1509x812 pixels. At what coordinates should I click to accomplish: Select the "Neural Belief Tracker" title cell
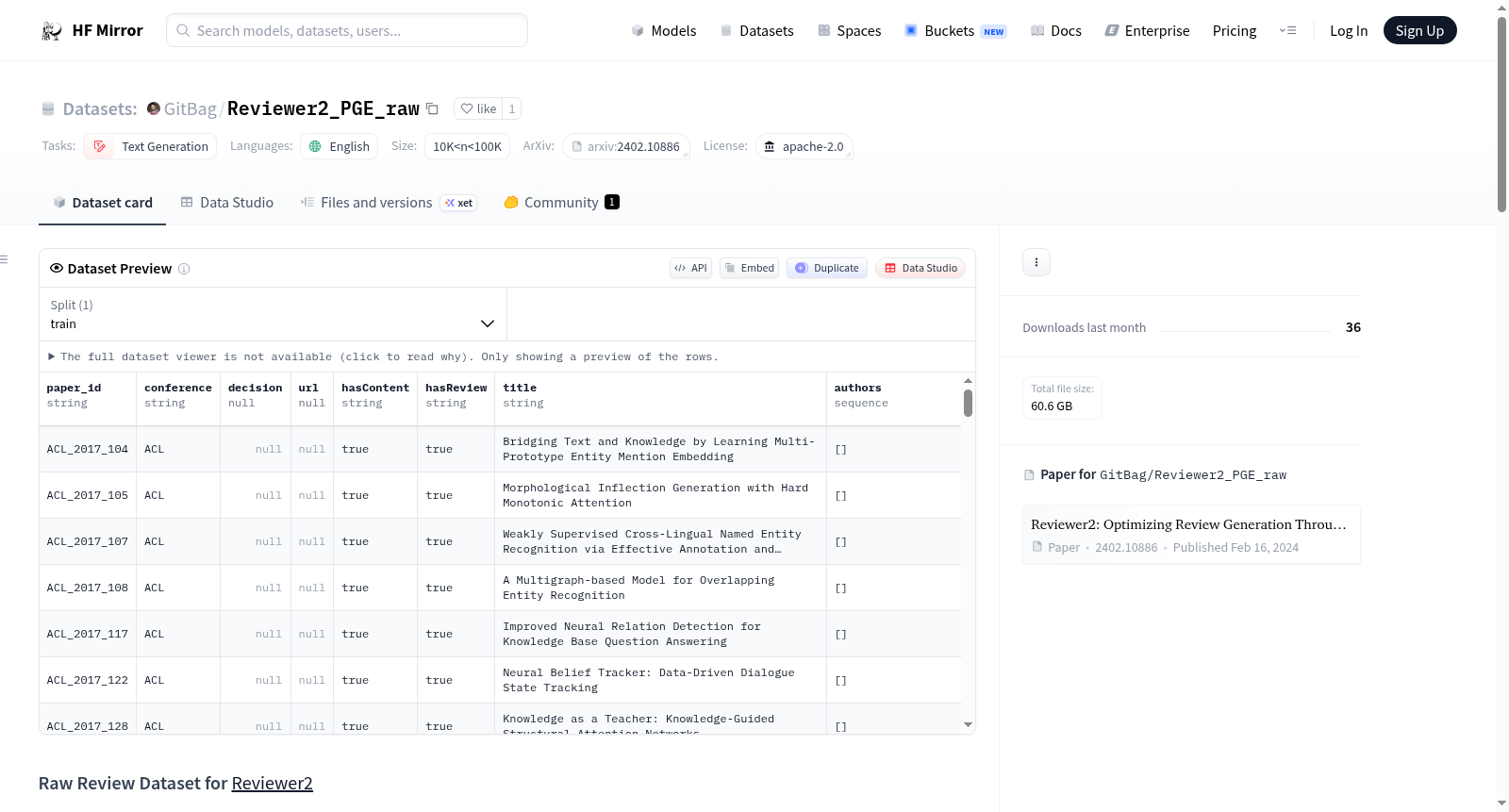click(x=660, y=680)
